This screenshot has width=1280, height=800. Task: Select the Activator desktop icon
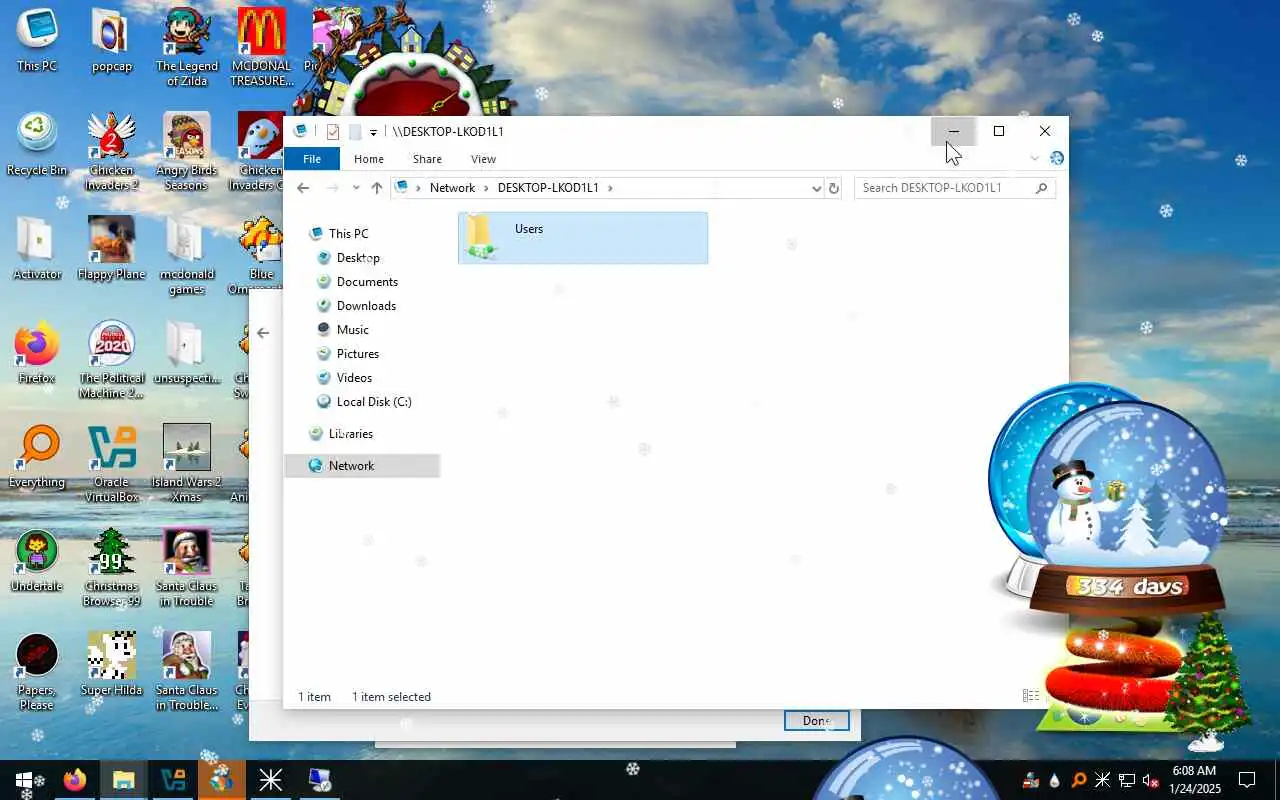[x=37, y=249]
